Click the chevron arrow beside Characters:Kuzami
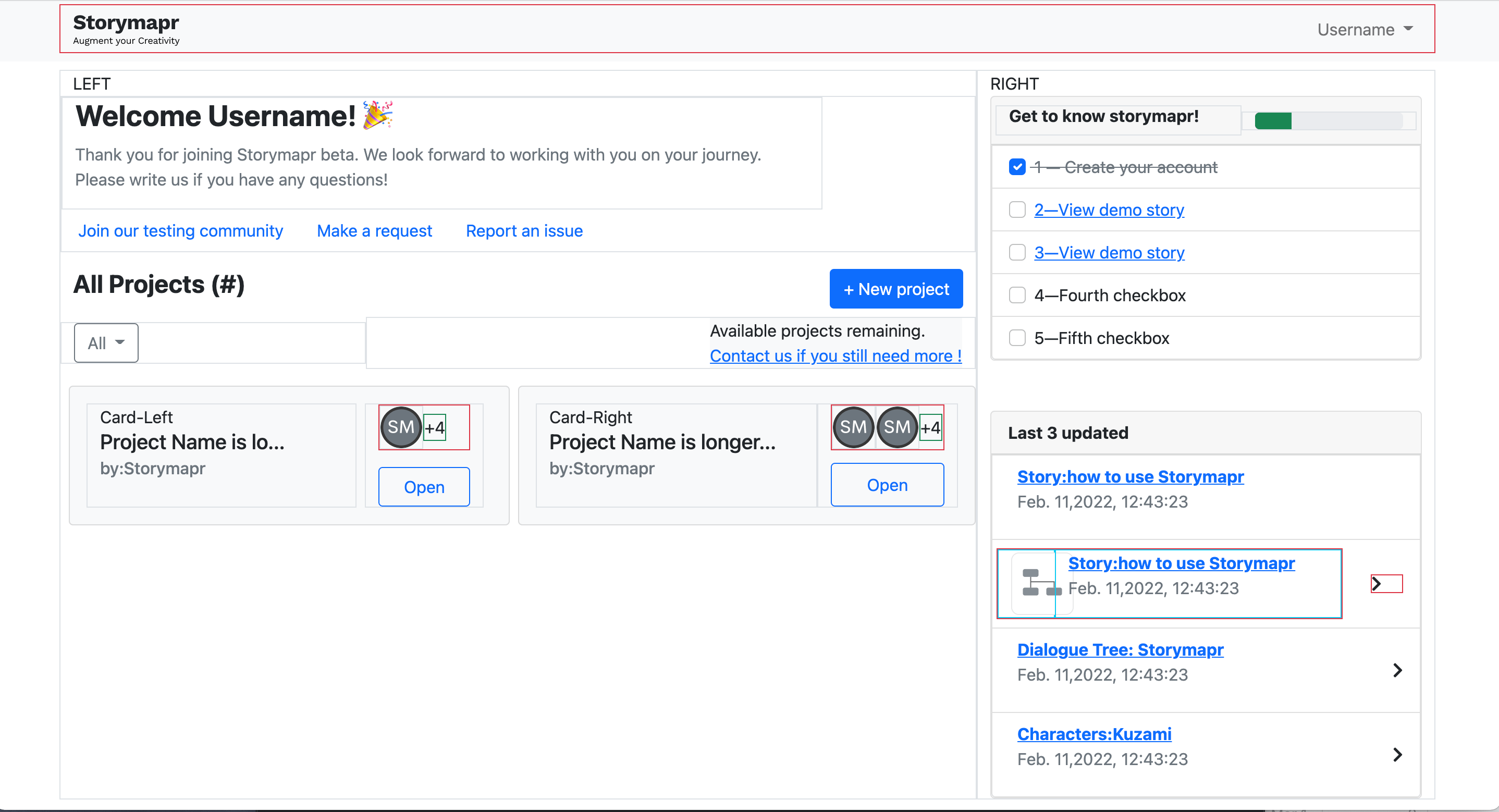 [x=1397, y=755]
